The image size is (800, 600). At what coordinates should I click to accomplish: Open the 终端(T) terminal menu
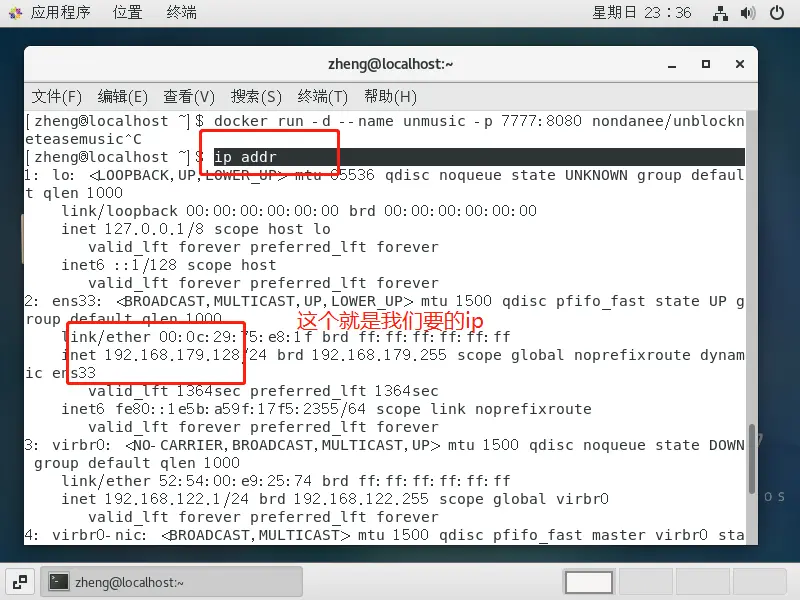coord(322,96)
